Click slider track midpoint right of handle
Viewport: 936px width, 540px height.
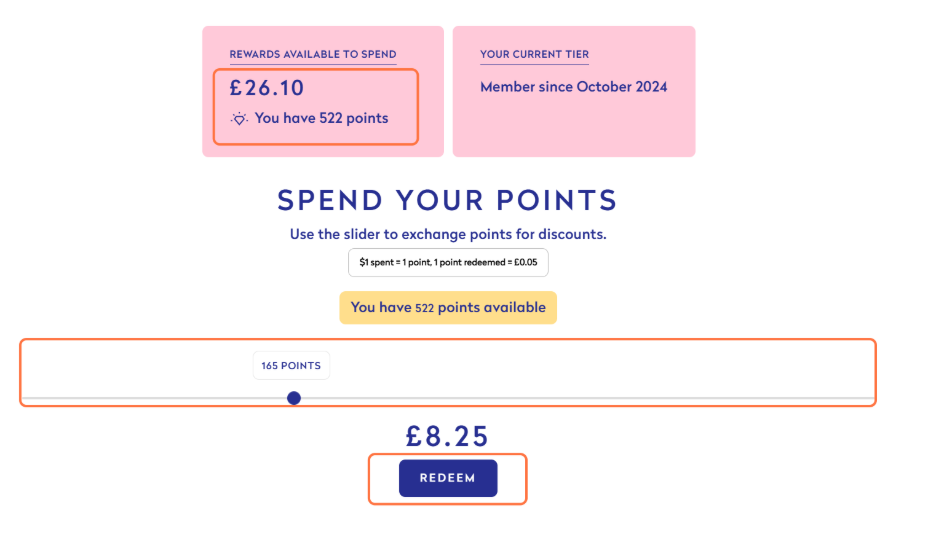[582, 399]
